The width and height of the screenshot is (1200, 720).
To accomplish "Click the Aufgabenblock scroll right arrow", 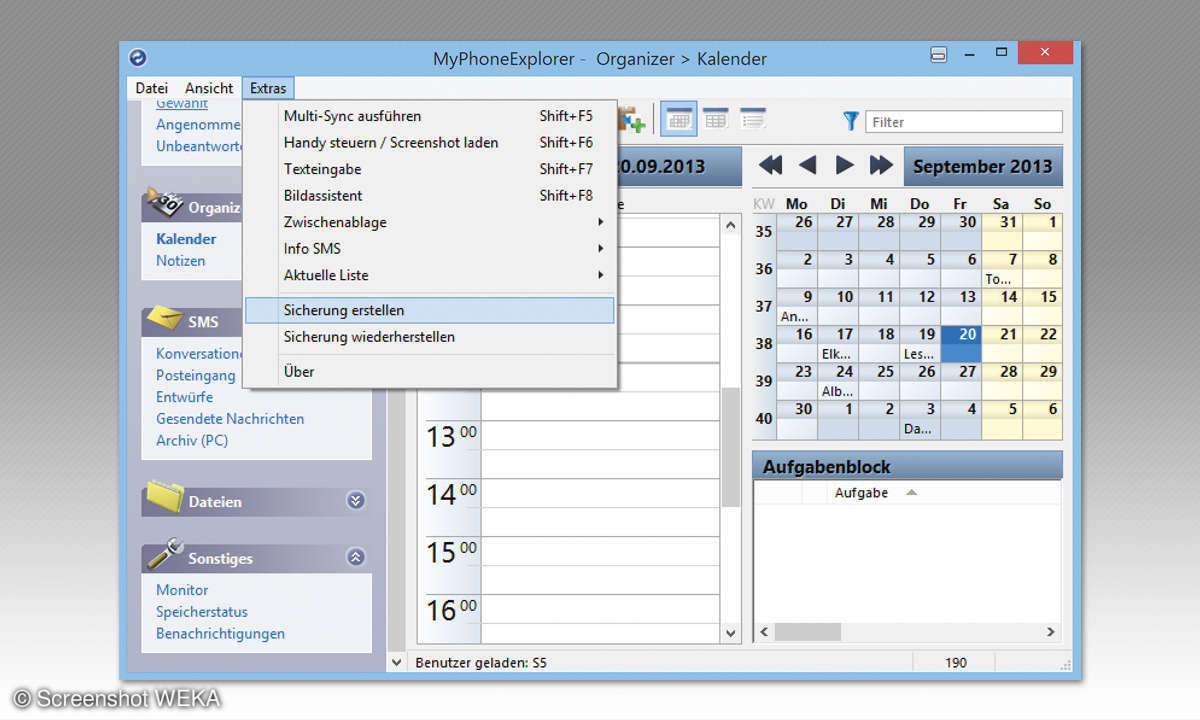I will tap(1050, 632).
